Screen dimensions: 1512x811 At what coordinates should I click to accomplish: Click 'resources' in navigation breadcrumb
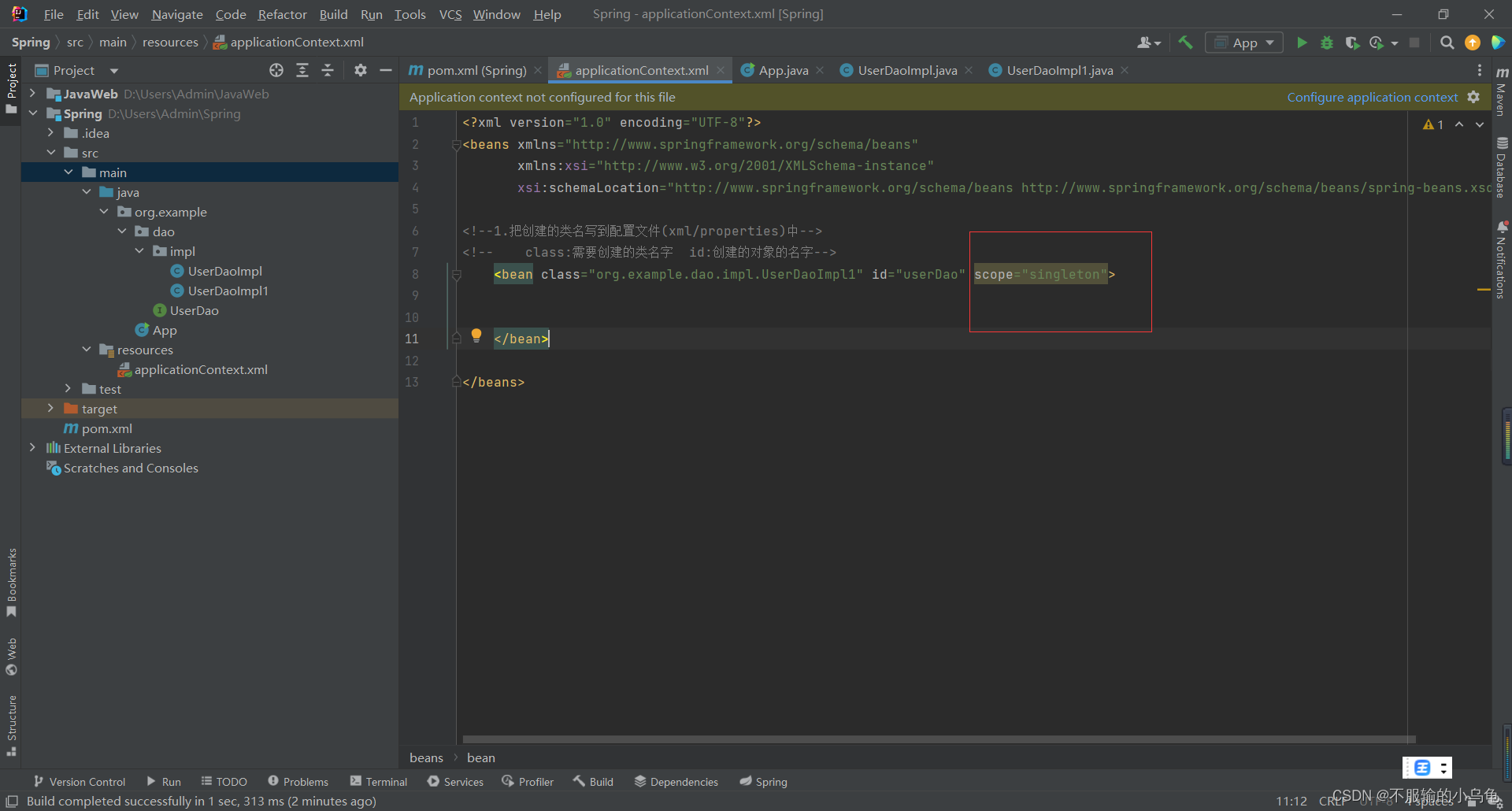click(170, 43)
